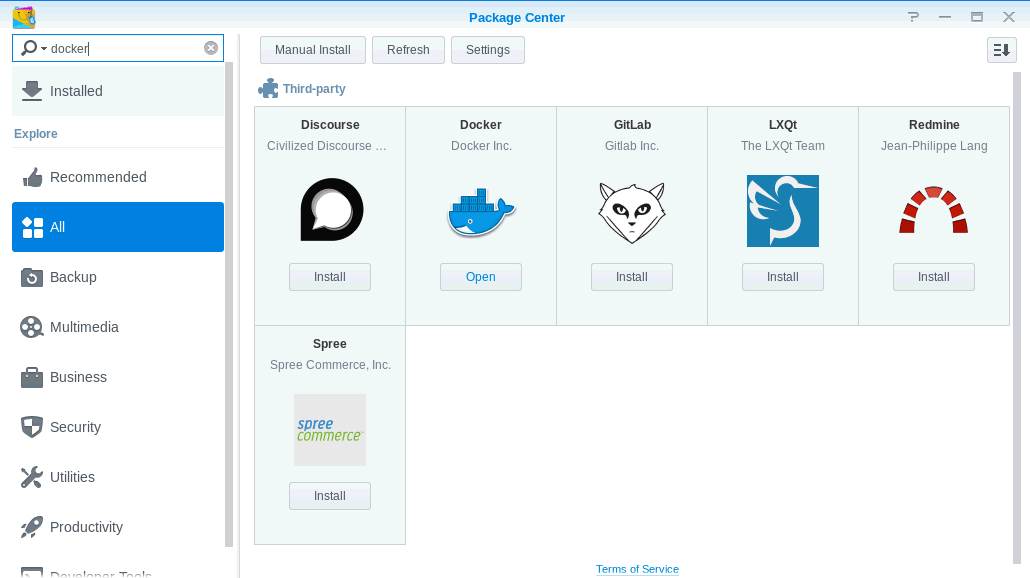This screenshot has width=1030, height=578.
Task: Click the Backup category in sidebar
Action: 74,277
